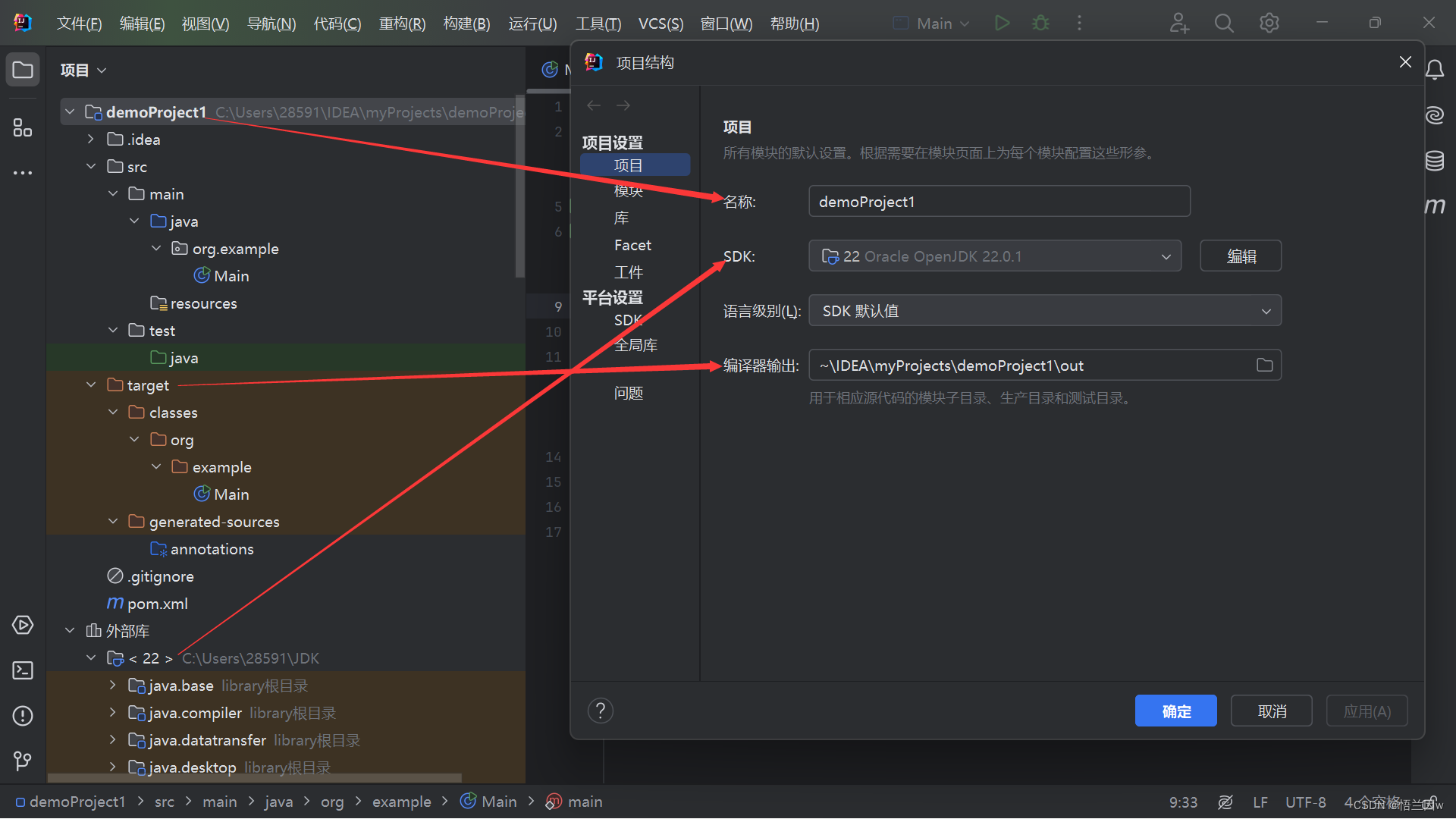1456x819 pixels.
Task: Navigate back in Project Structure dialog
Action: click(x=594, y=105)
